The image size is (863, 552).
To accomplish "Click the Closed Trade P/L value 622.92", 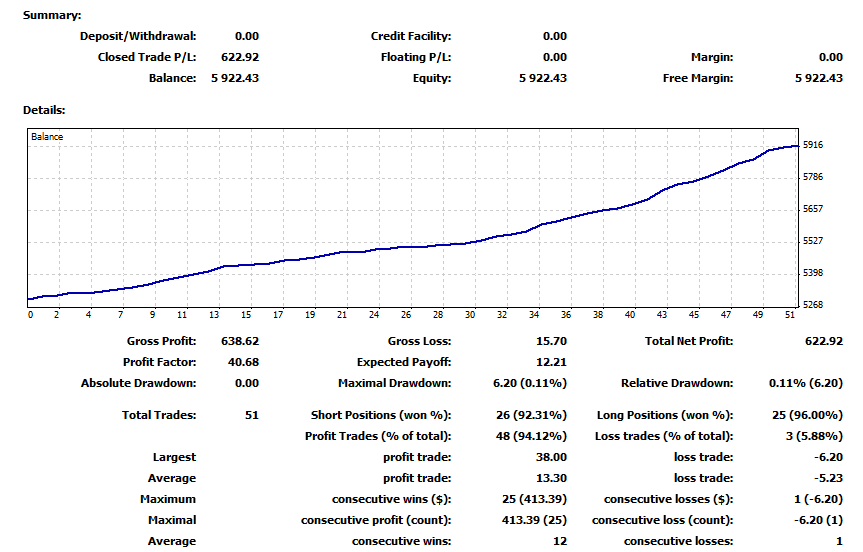I will tap(240, 57).
